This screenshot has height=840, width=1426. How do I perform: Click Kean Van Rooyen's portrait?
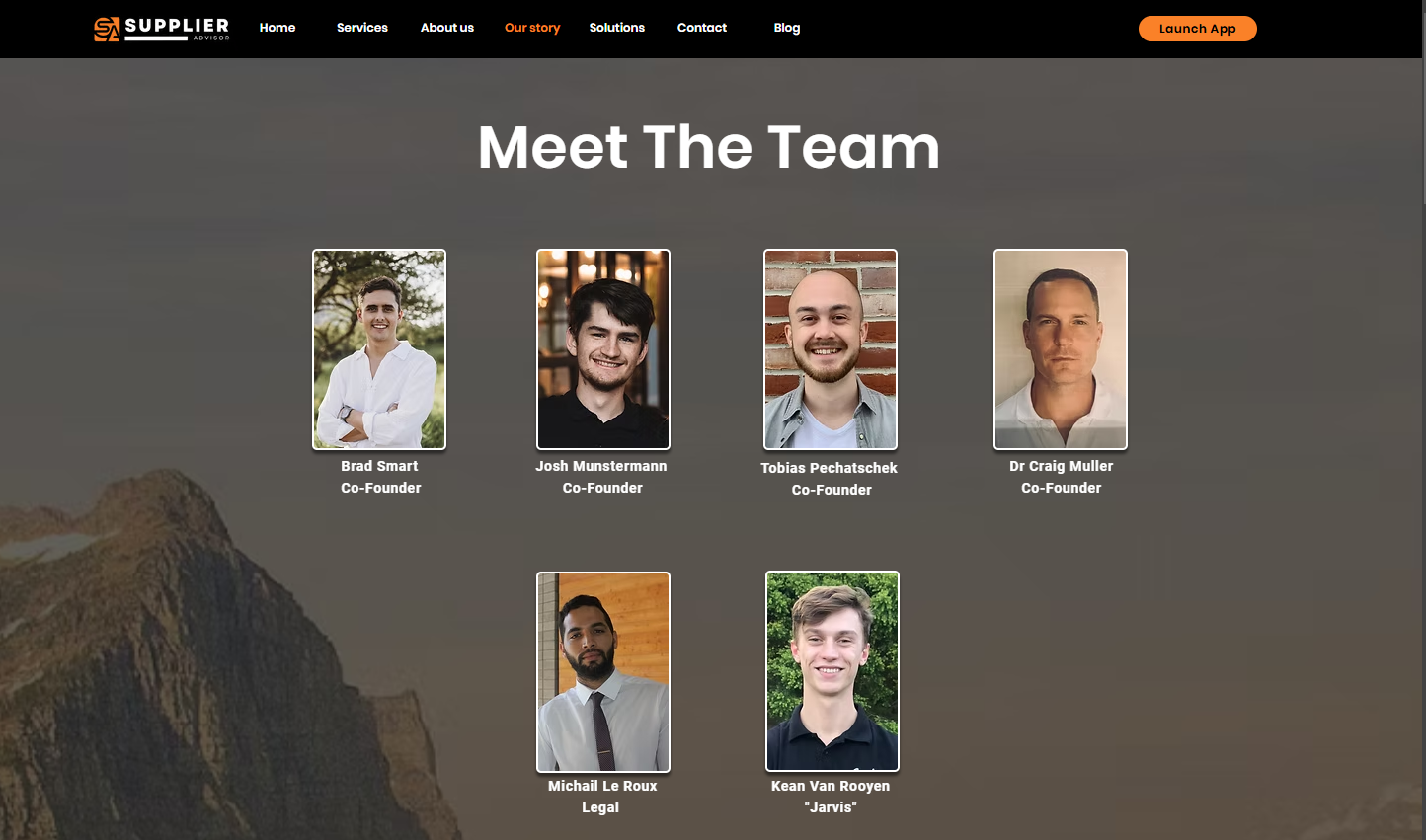pos(832,671)
